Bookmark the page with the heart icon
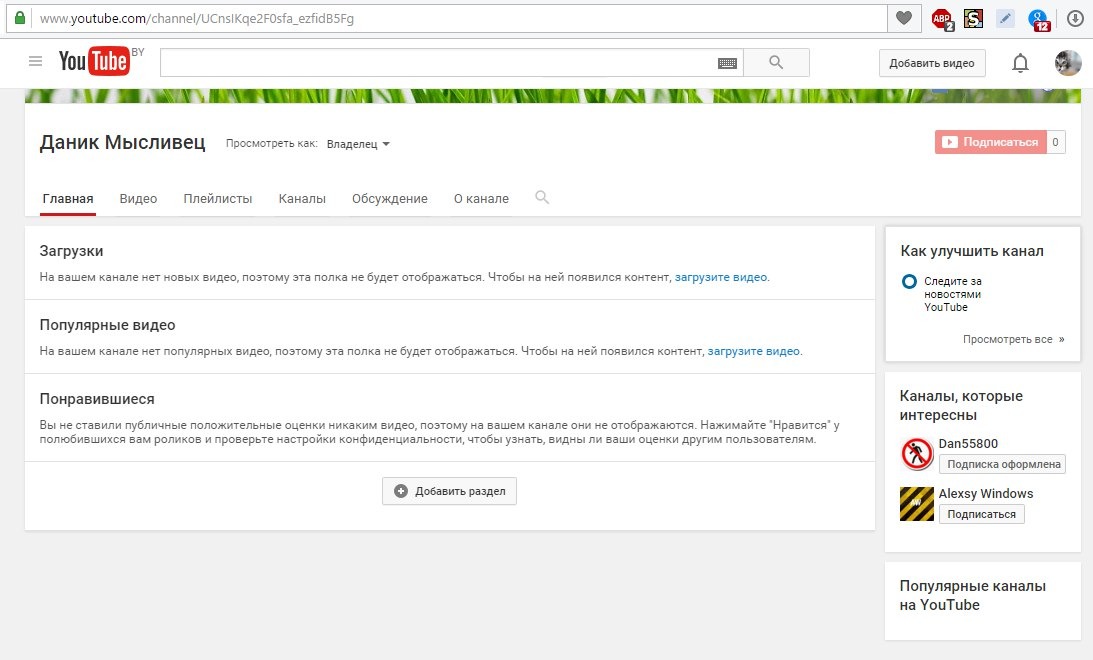This screenshot has width=1093, height=660. pyautogui.click(x=904, y=18)
